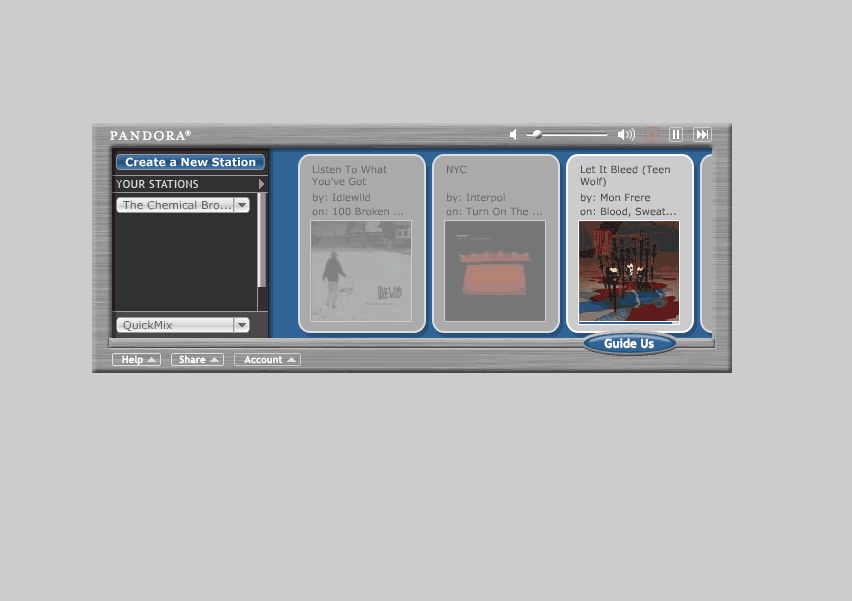Adjust the volume slider knob
Image resolution: width=852 pixels, height=601 pixels.
(x=537, y=134)
